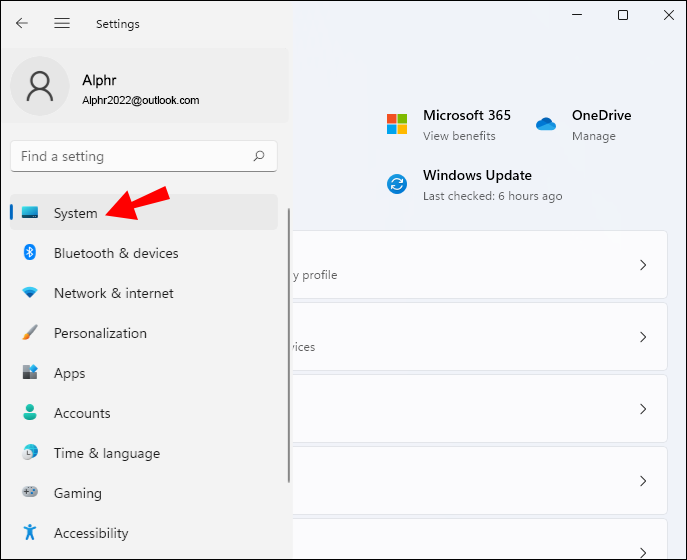Screen dimensions: 687x560
Task: Open OneDrive Manage tile
Action: tap(585, 124)
